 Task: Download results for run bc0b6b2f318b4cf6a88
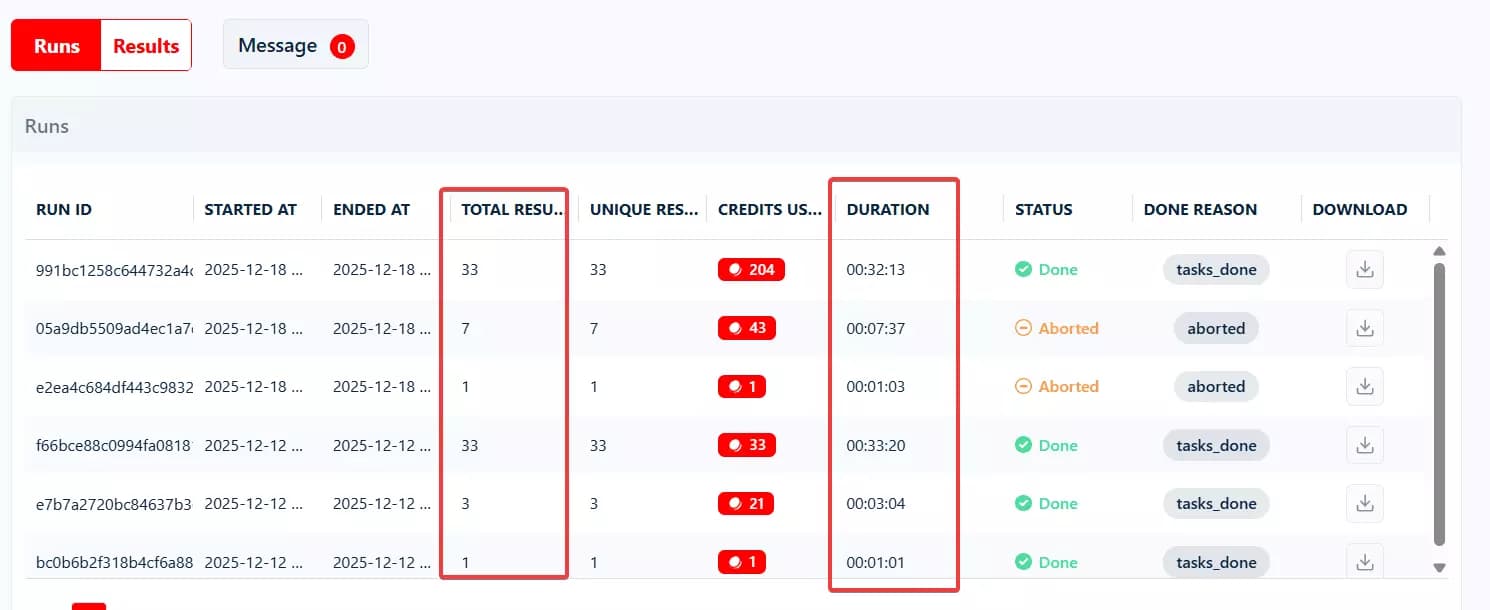(x=1364, y=562)
